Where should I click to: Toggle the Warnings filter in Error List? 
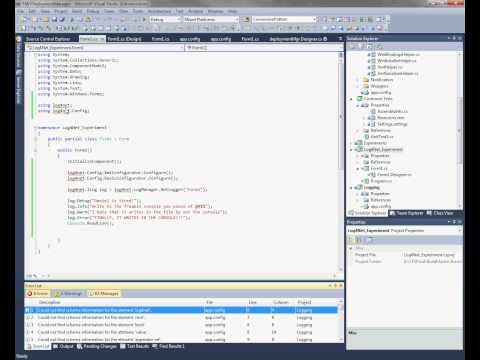pos(69,294)
